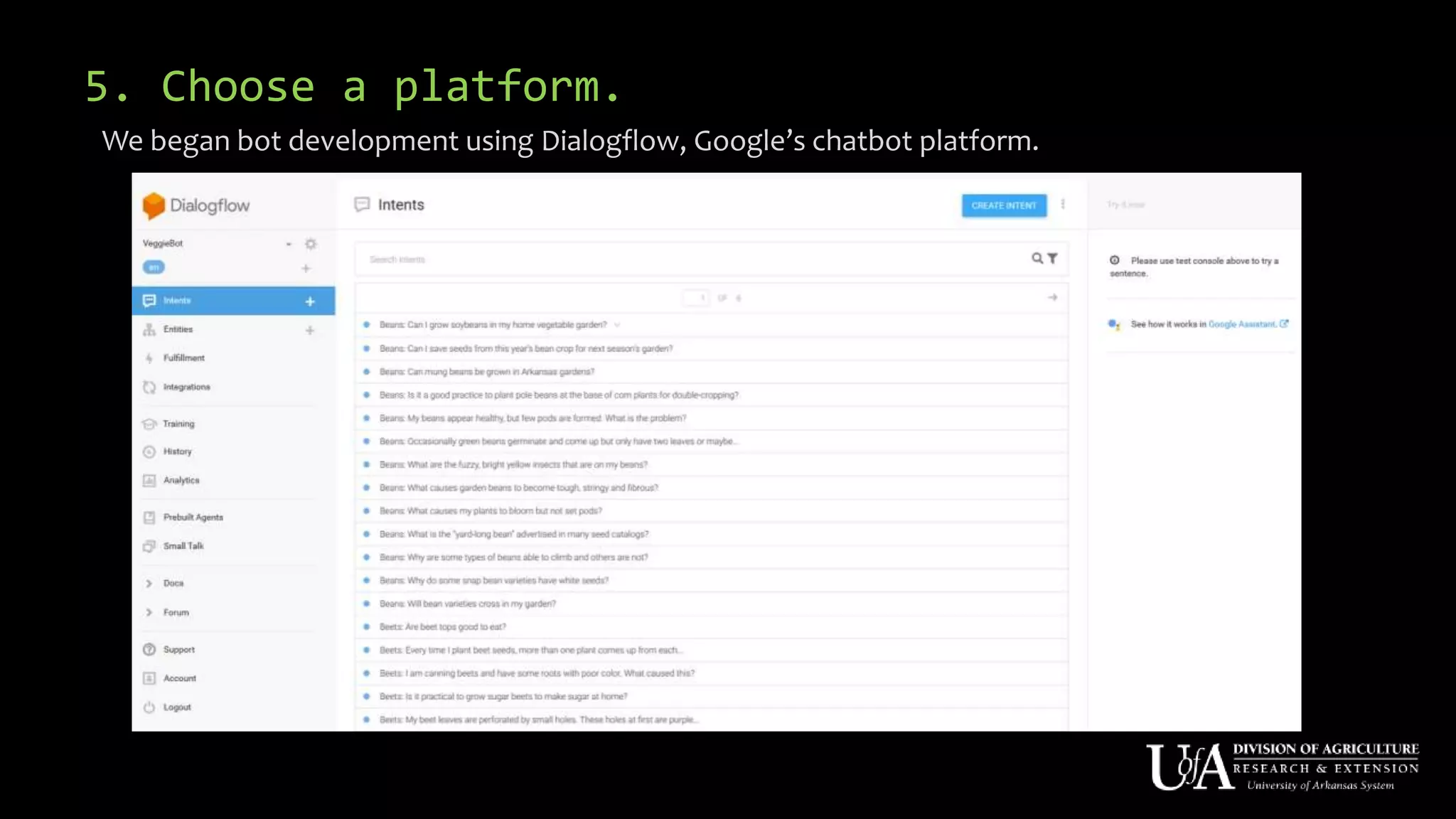
Task: Open Training in the sidebar
Action: 178,424
